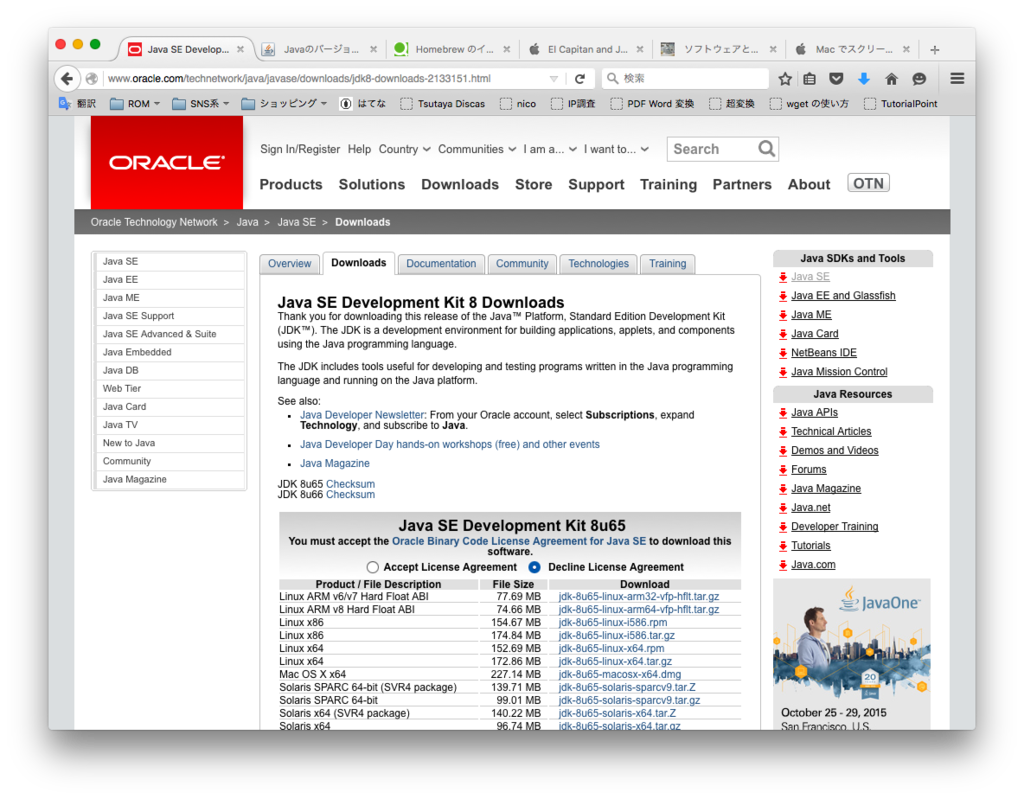Screen dimensions: 1024x799
Task: Go to the browser home icon
Action: [x=891, y=78]
